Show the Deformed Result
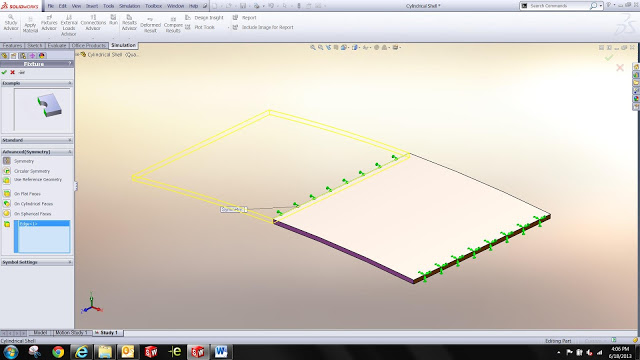This screenshot has height=360, width=640. click(150, 25)
